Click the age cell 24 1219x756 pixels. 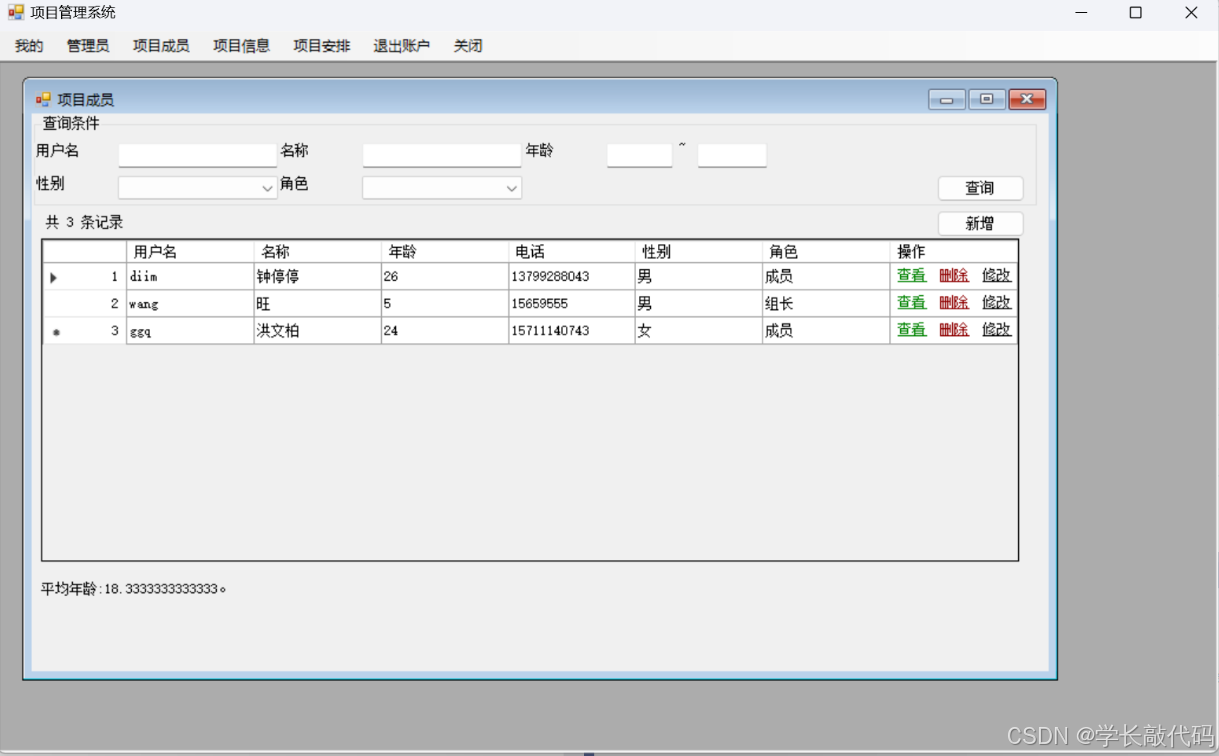[x=444, y=331]
